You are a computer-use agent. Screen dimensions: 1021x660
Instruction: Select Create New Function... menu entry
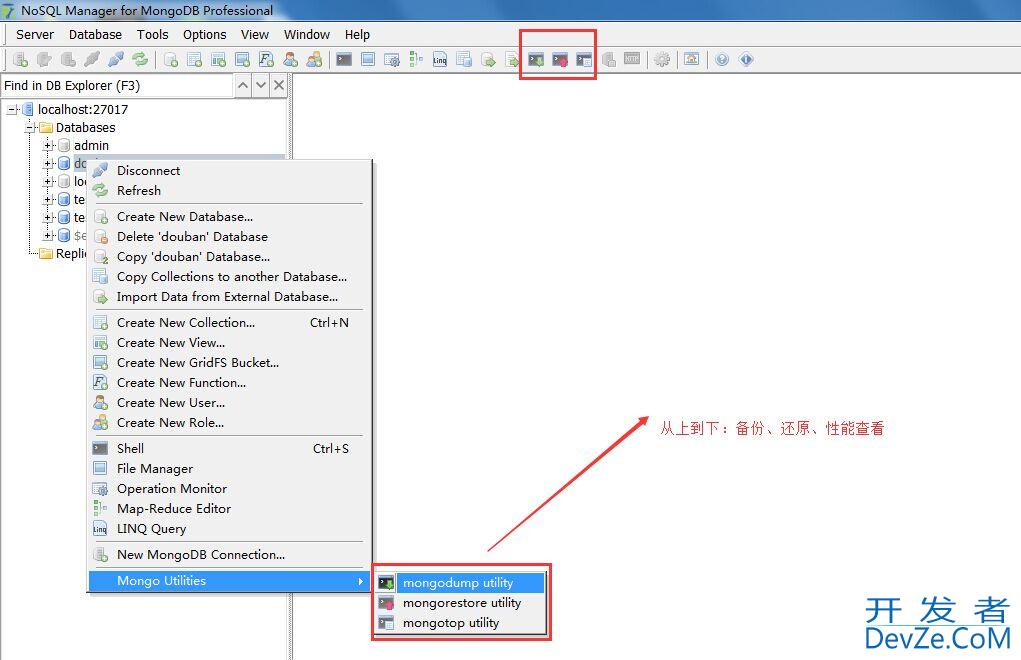pyautogui.click(x=230, y=383)
